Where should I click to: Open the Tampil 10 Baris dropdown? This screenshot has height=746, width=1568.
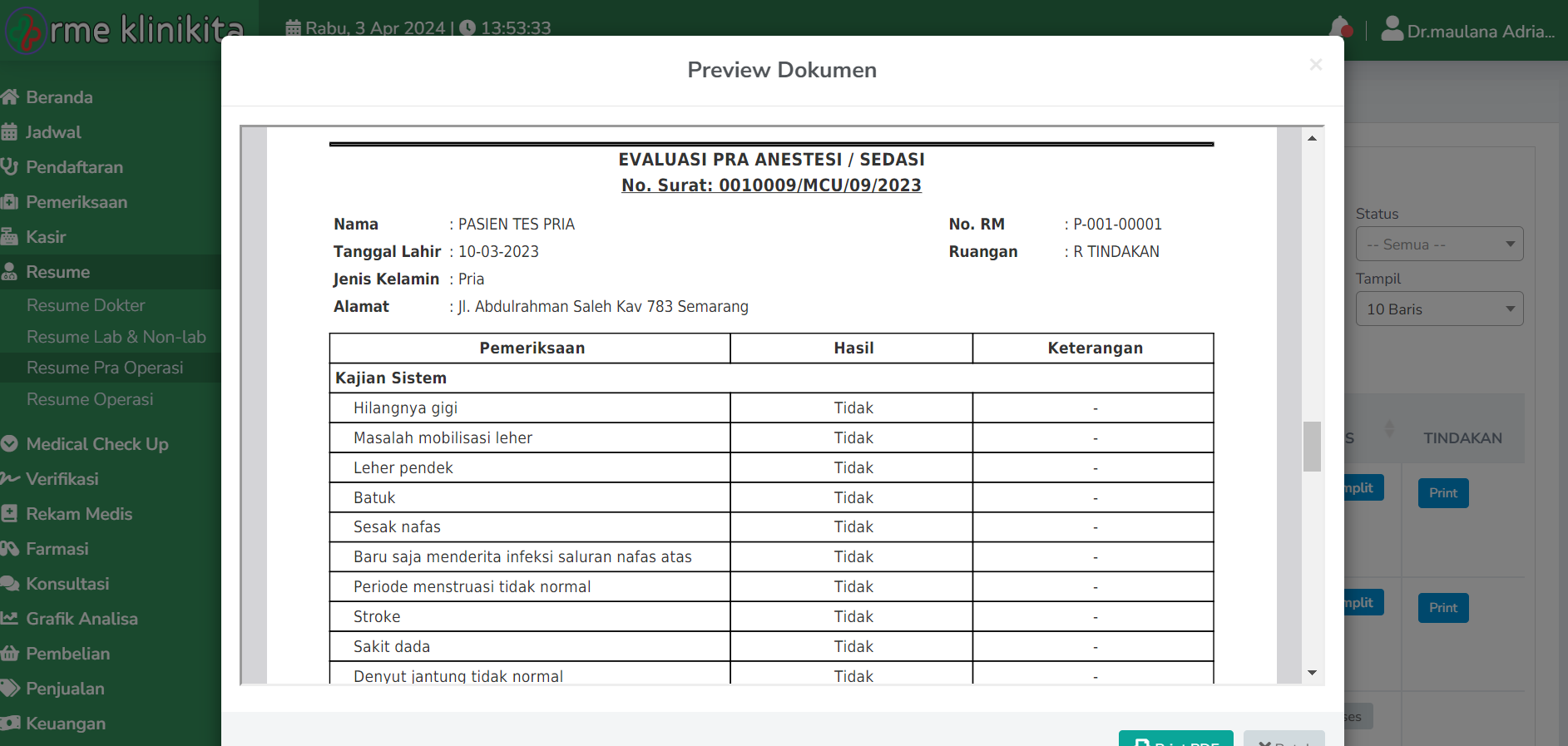pos(1439,309)
